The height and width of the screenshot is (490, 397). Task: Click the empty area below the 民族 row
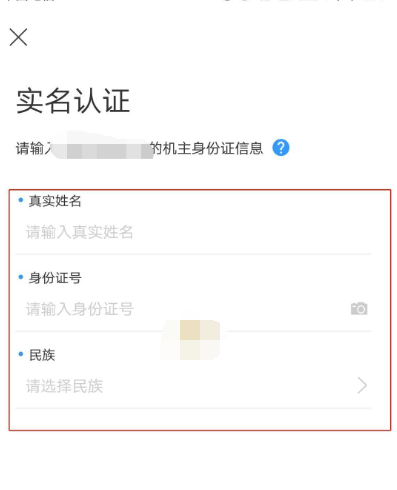tap(199, 419)
